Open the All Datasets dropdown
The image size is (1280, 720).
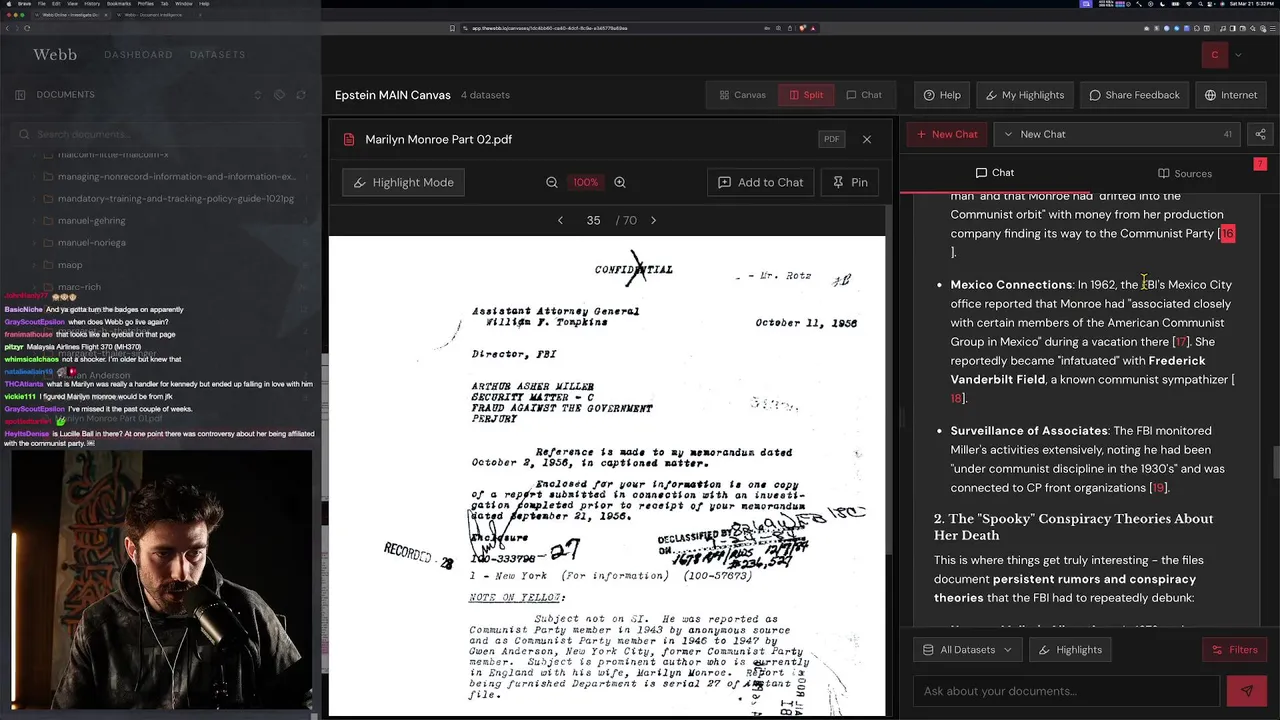[967, 650]
